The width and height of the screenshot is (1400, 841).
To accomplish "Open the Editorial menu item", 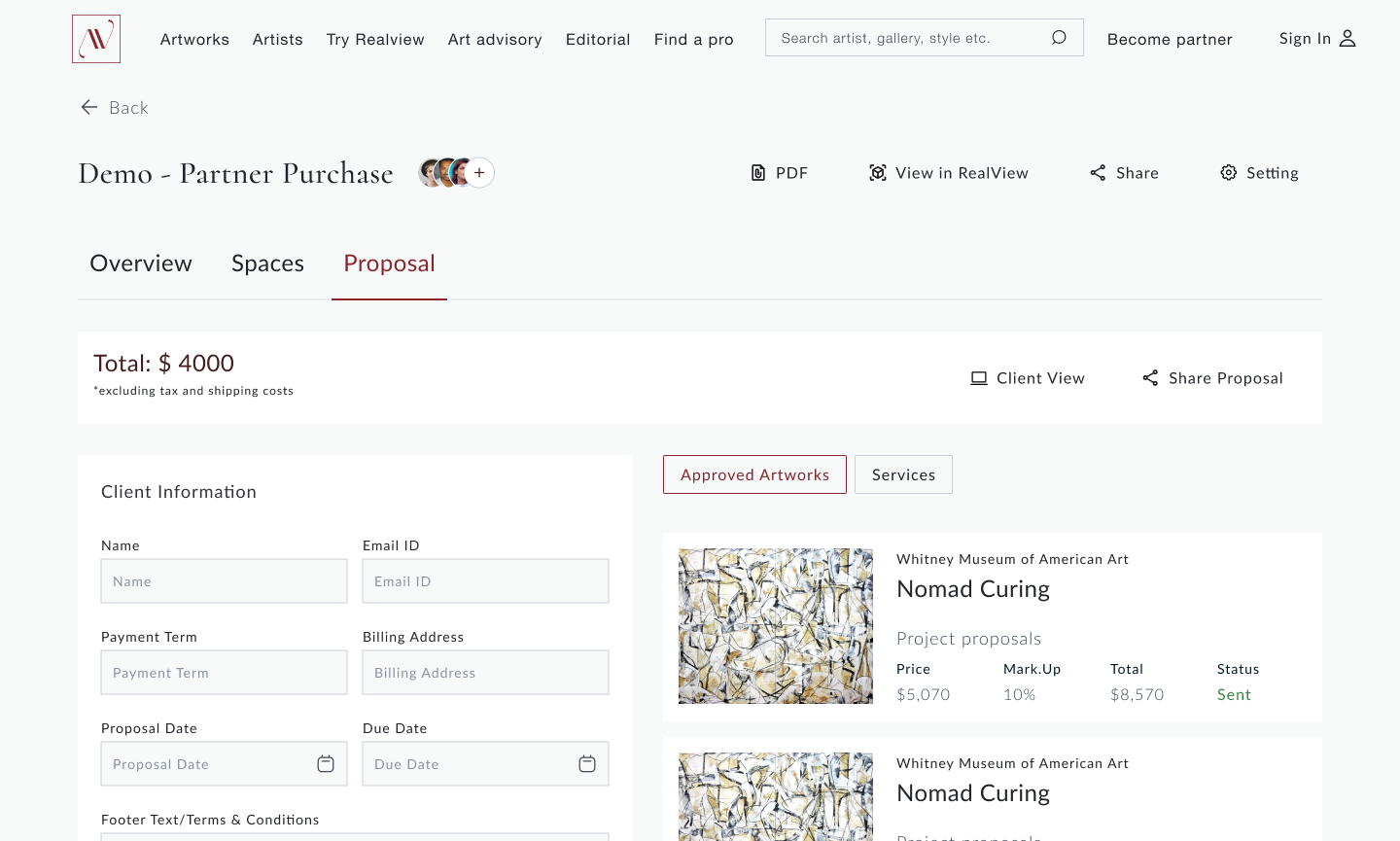I will (598, 39).
